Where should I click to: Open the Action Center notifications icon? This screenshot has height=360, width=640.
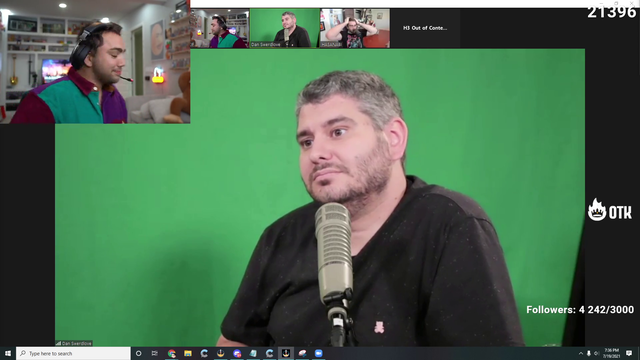(x=629, y=353)
